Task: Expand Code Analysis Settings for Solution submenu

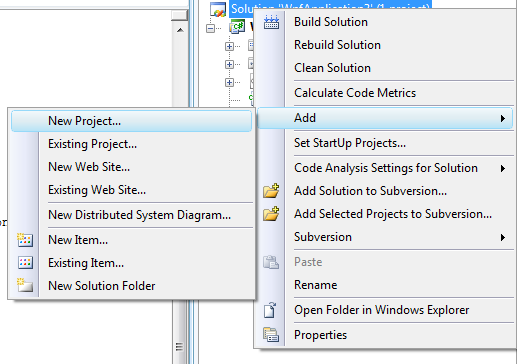Action: 503,168
